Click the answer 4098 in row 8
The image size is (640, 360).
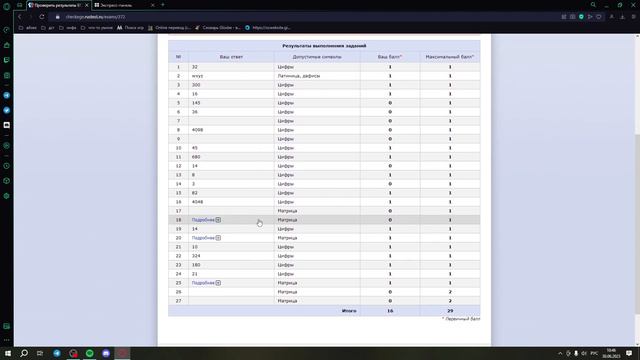coord(197,130)
